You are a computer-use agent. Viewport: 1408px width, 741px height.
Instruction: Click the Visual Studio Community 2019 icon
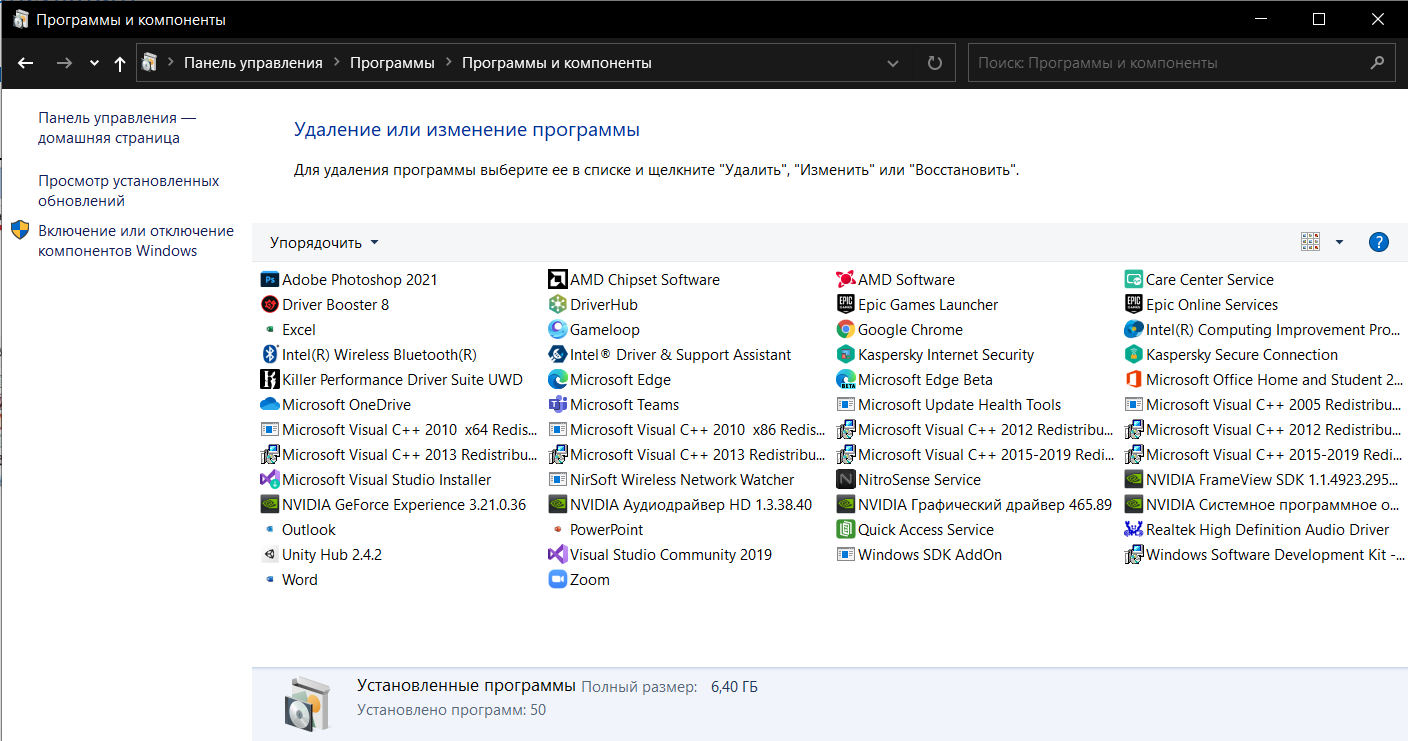point(557,555)
